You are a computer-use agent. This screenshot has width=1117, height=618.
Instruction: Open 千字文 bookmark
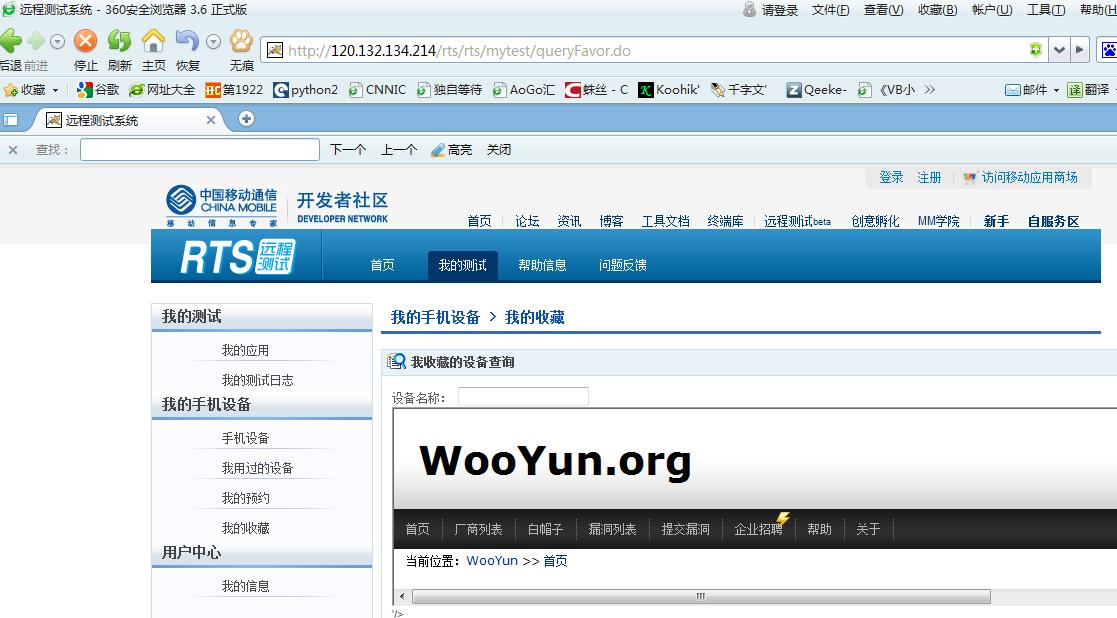pos(739,90)
